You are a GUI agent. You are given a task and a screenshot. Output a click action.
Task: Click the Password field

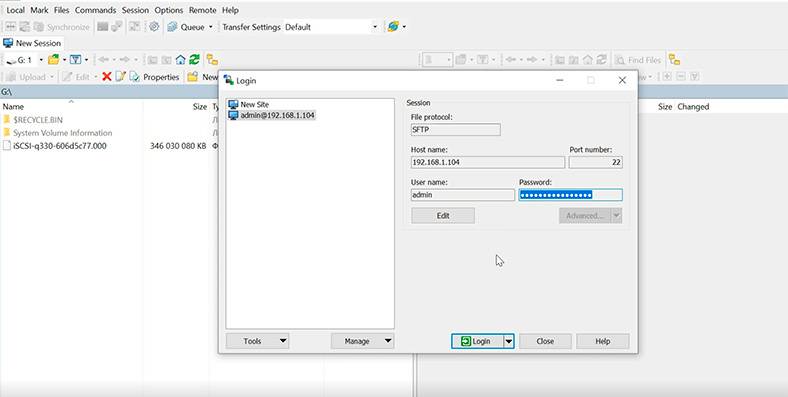(570, 195)
